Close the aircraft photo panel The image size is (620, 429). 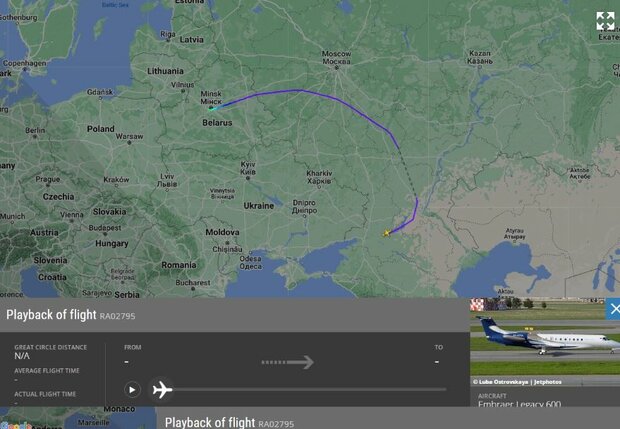pos(613,309)
